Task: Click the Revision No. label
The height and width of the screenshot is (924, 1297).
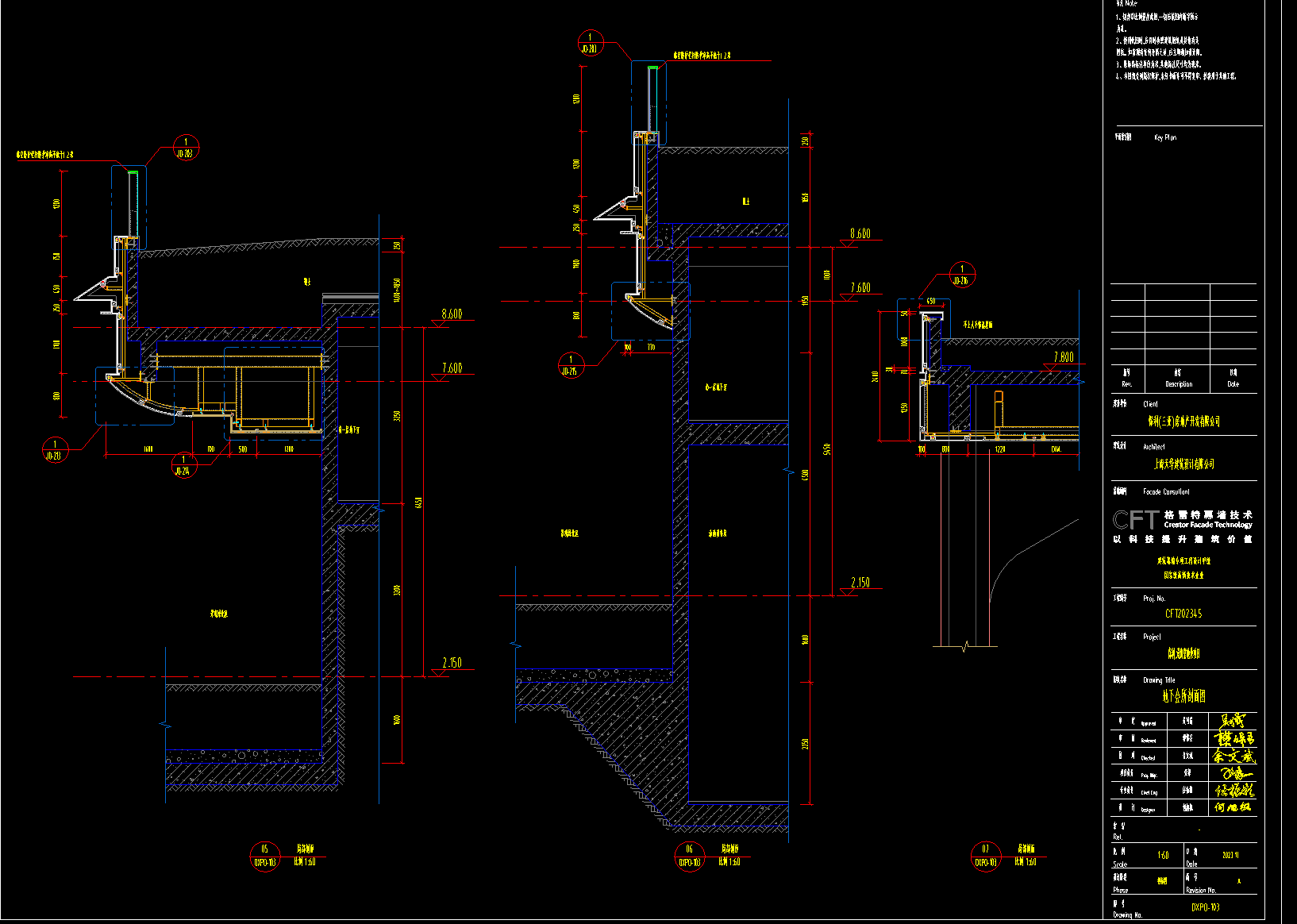Action: click(1202, 891)
